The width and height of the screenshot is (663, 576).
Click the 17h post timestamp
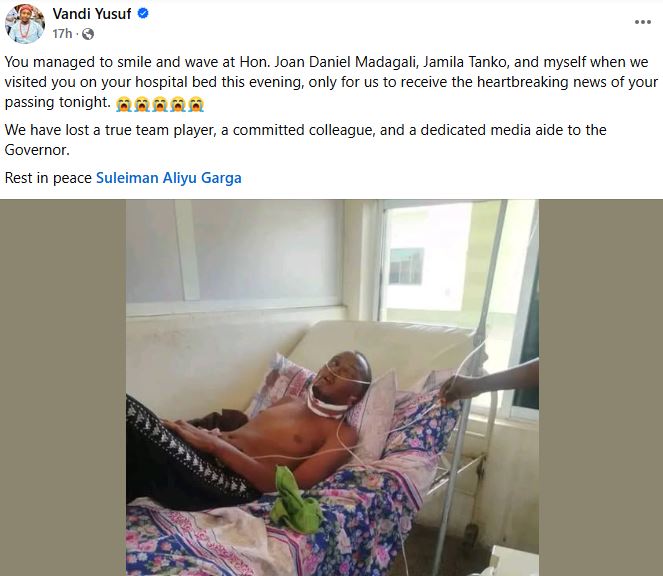click(x=62, y=33)
